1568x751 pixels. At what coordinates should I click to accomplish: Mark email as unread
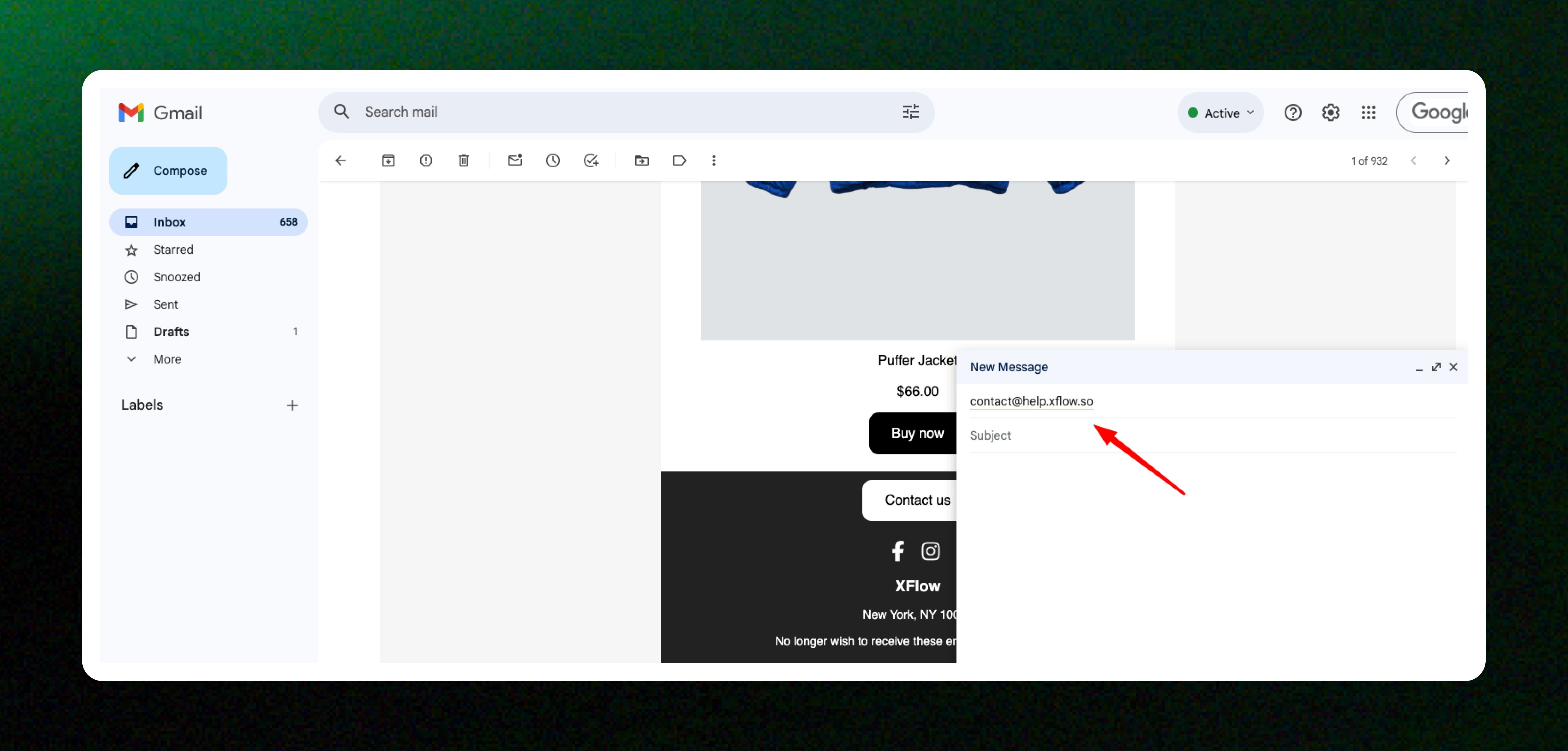point(515,160)
